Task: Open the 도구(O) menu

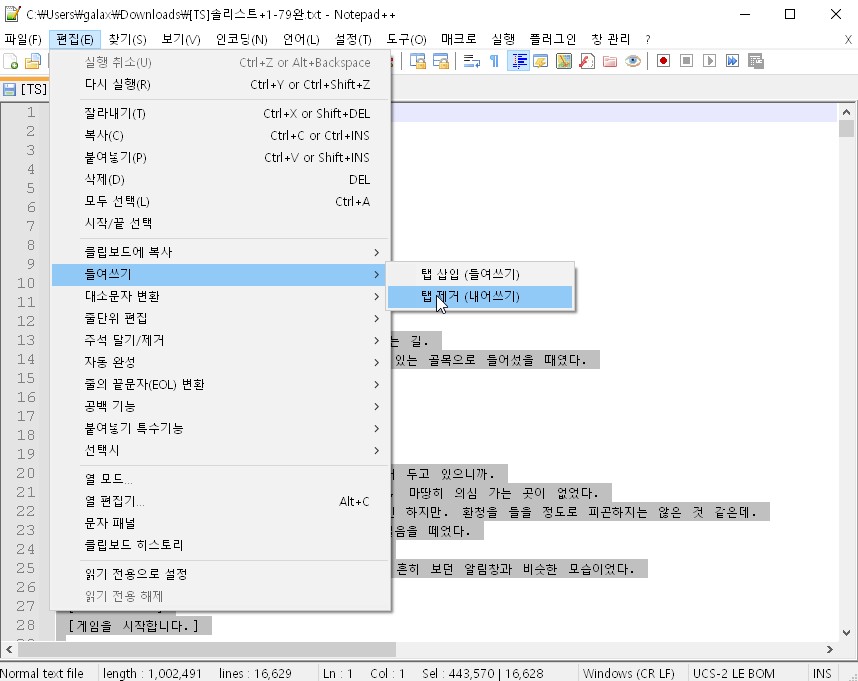Action: (x=406, y=39)
